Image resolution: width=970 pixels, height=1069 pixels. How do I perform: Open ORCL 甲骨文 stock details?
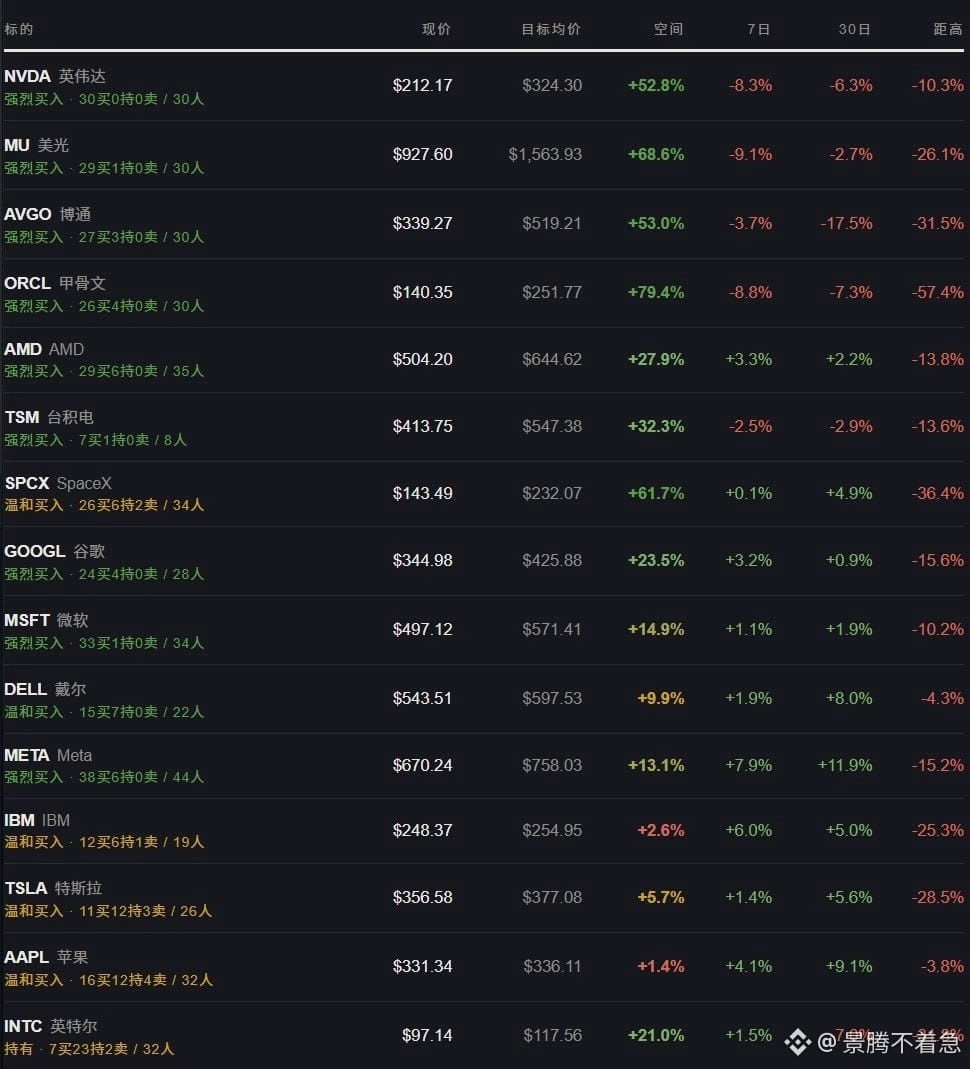tap(485, 293)
